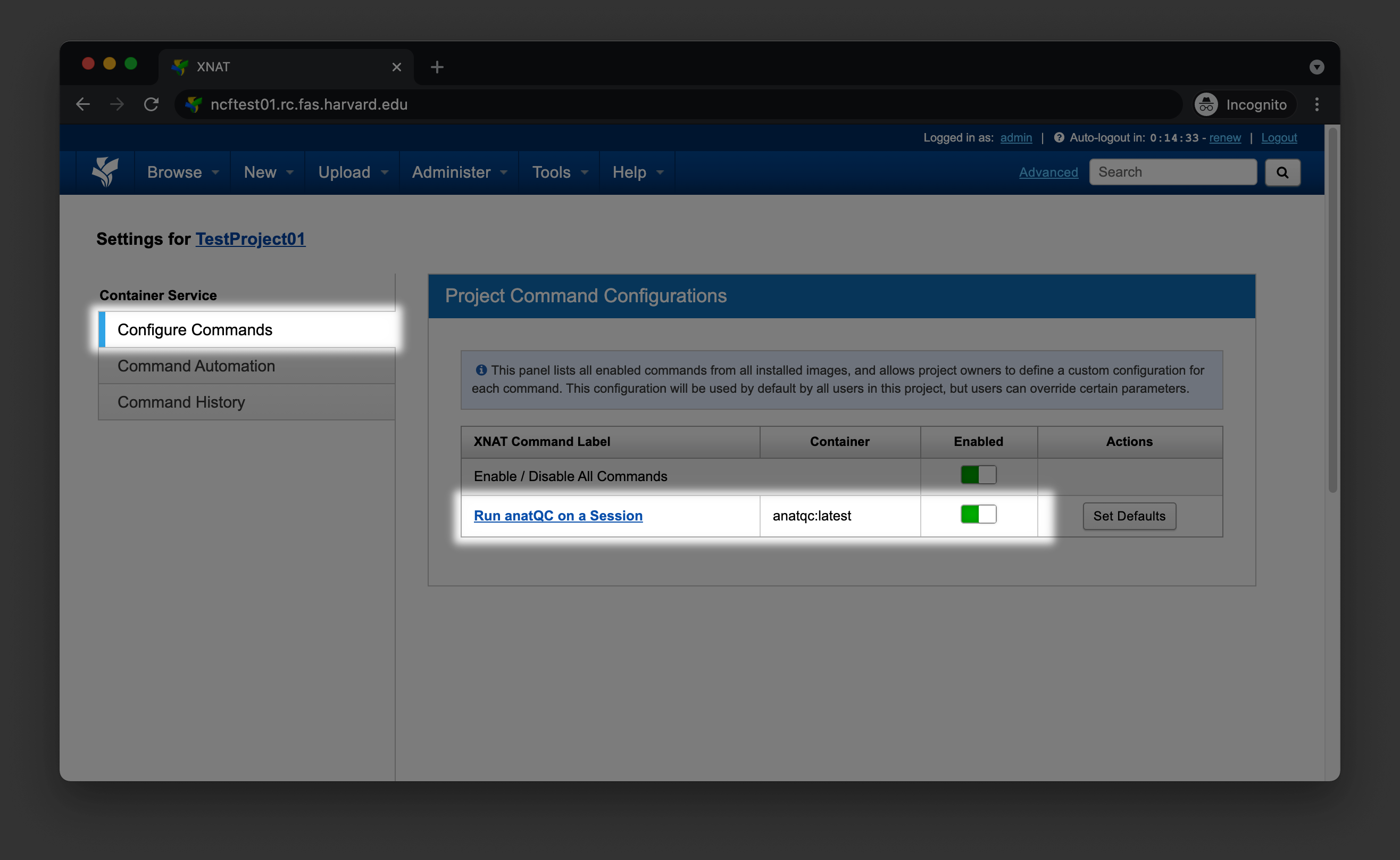Go back with the browser back arrow
The width and height of the screenshot is (1400, 860).
tap(83, 104)
